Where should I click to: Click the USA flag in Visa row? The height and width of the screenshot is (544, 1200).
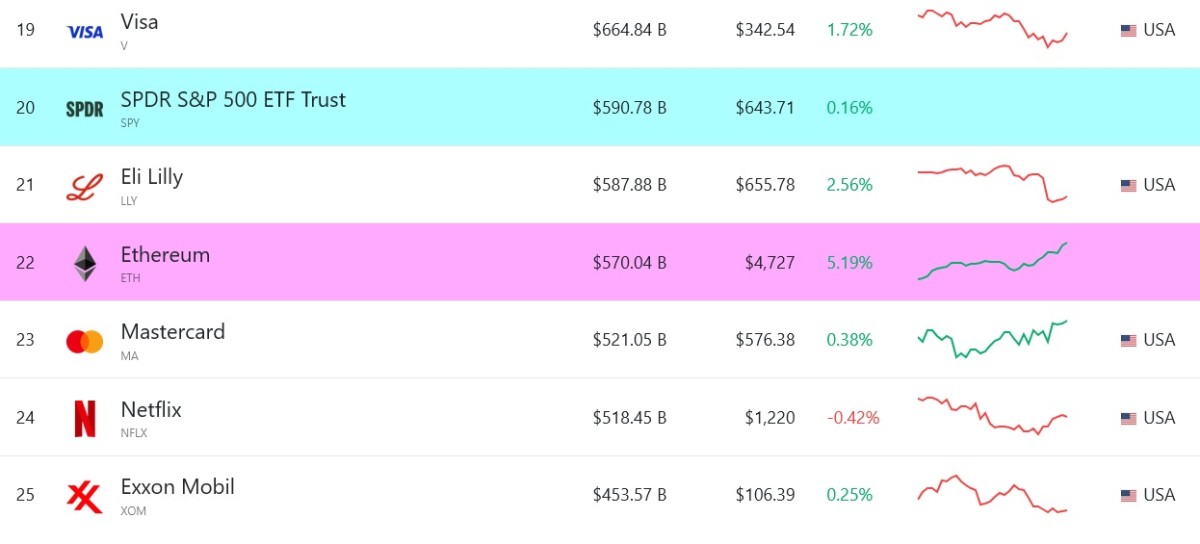1128,30
